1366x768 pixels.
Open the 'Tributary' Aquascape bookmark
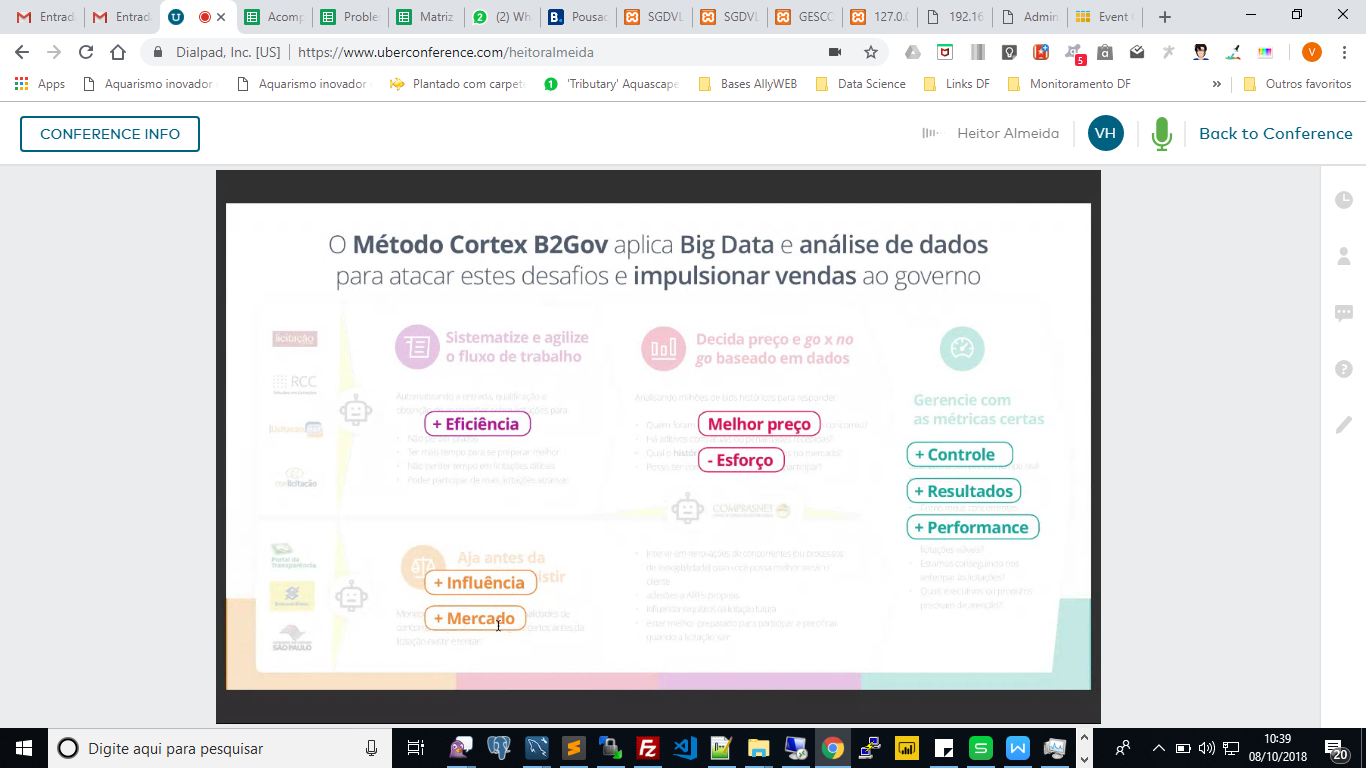[x=611, y=84]
